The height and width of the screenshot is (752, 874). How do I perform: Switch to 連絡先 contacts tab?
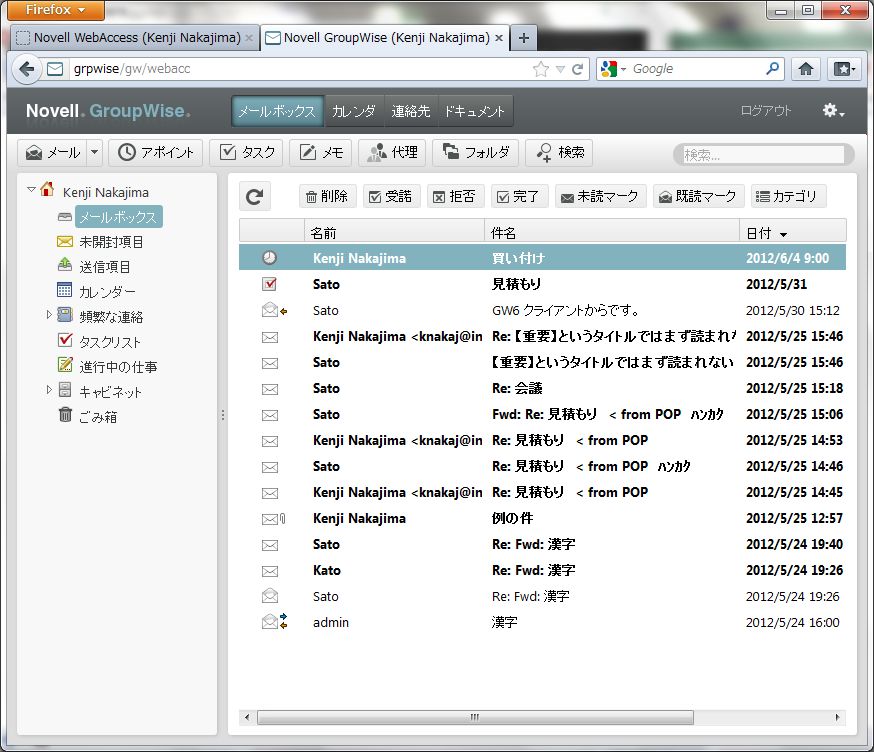coord(411,111)
